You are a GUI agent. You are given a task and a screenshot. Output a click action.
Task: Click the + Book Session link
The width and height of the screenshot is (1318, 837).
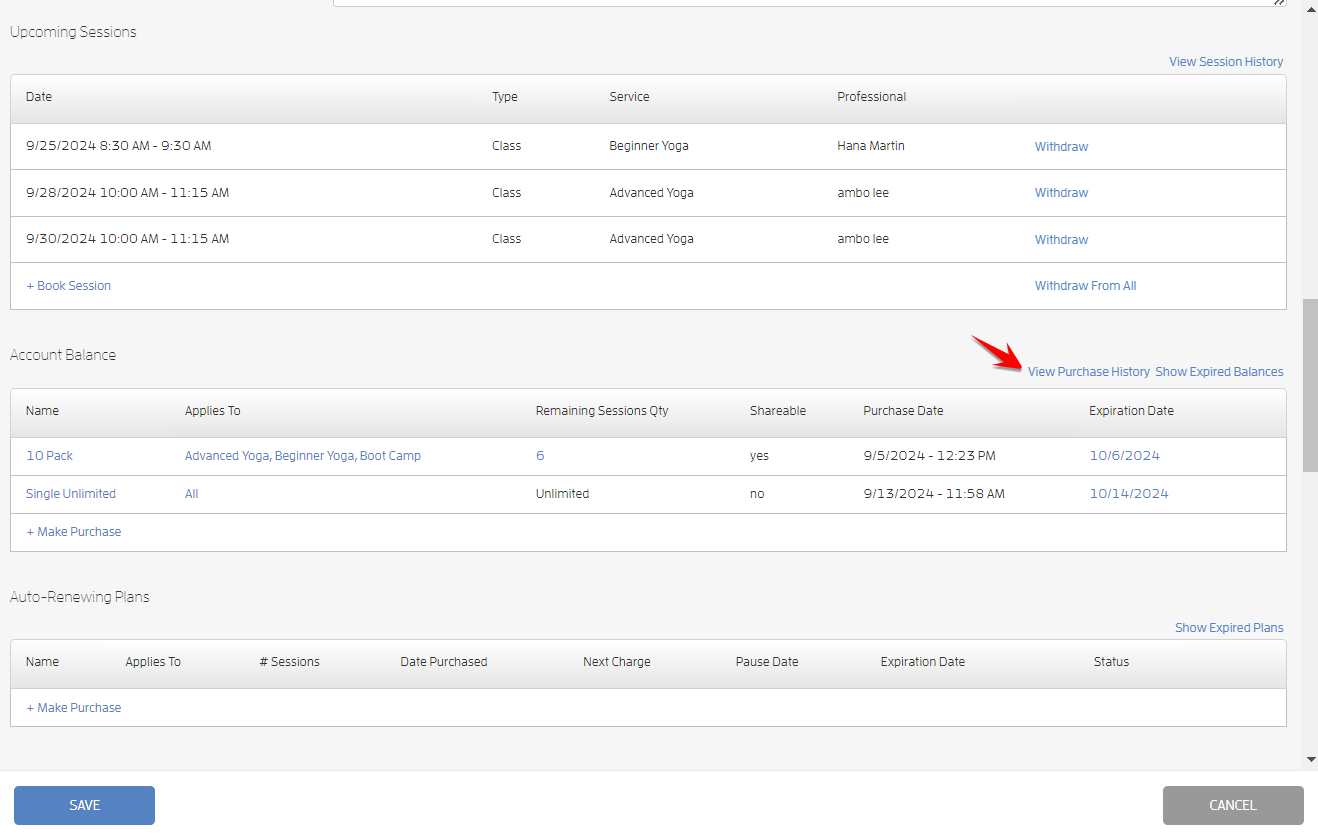pos(68,286)
